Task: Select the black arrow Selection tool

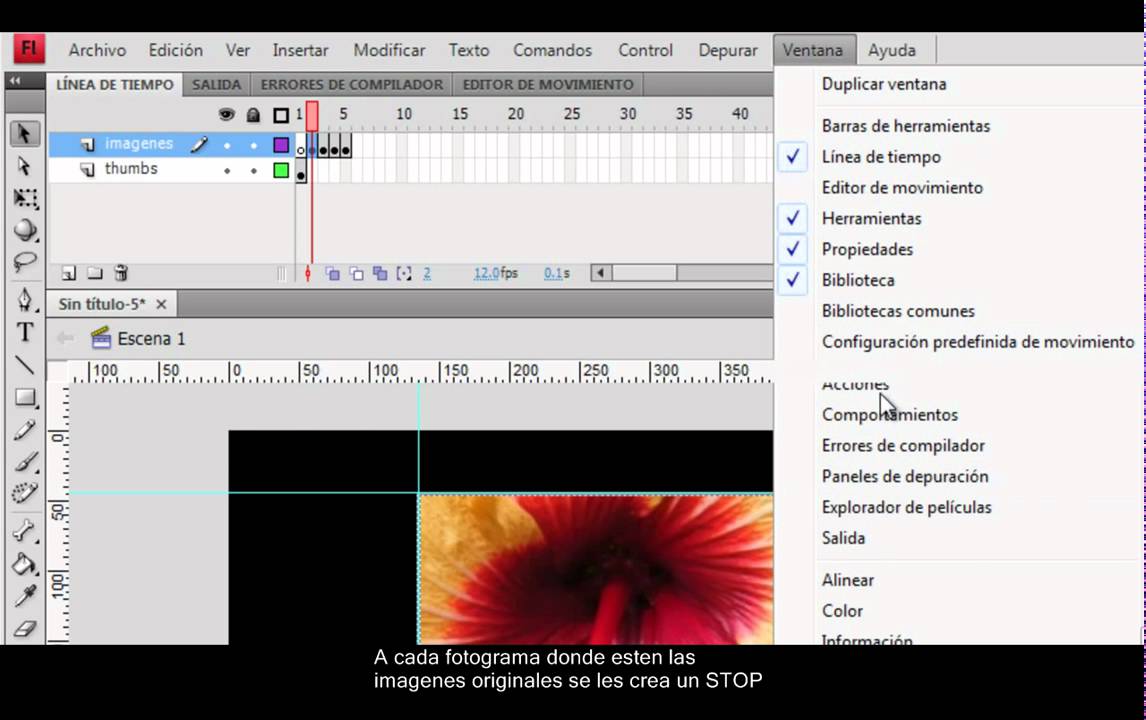Action: [24, 134]
